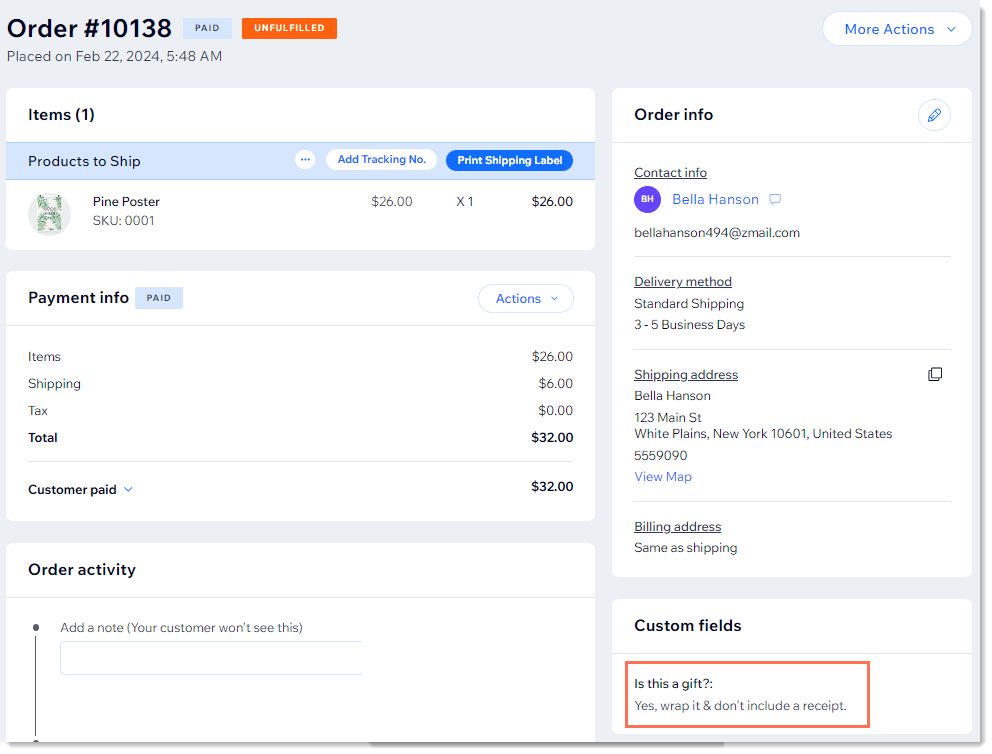Click the Print Shipping Label button
The image size is (992, 754).
(509, 160)
